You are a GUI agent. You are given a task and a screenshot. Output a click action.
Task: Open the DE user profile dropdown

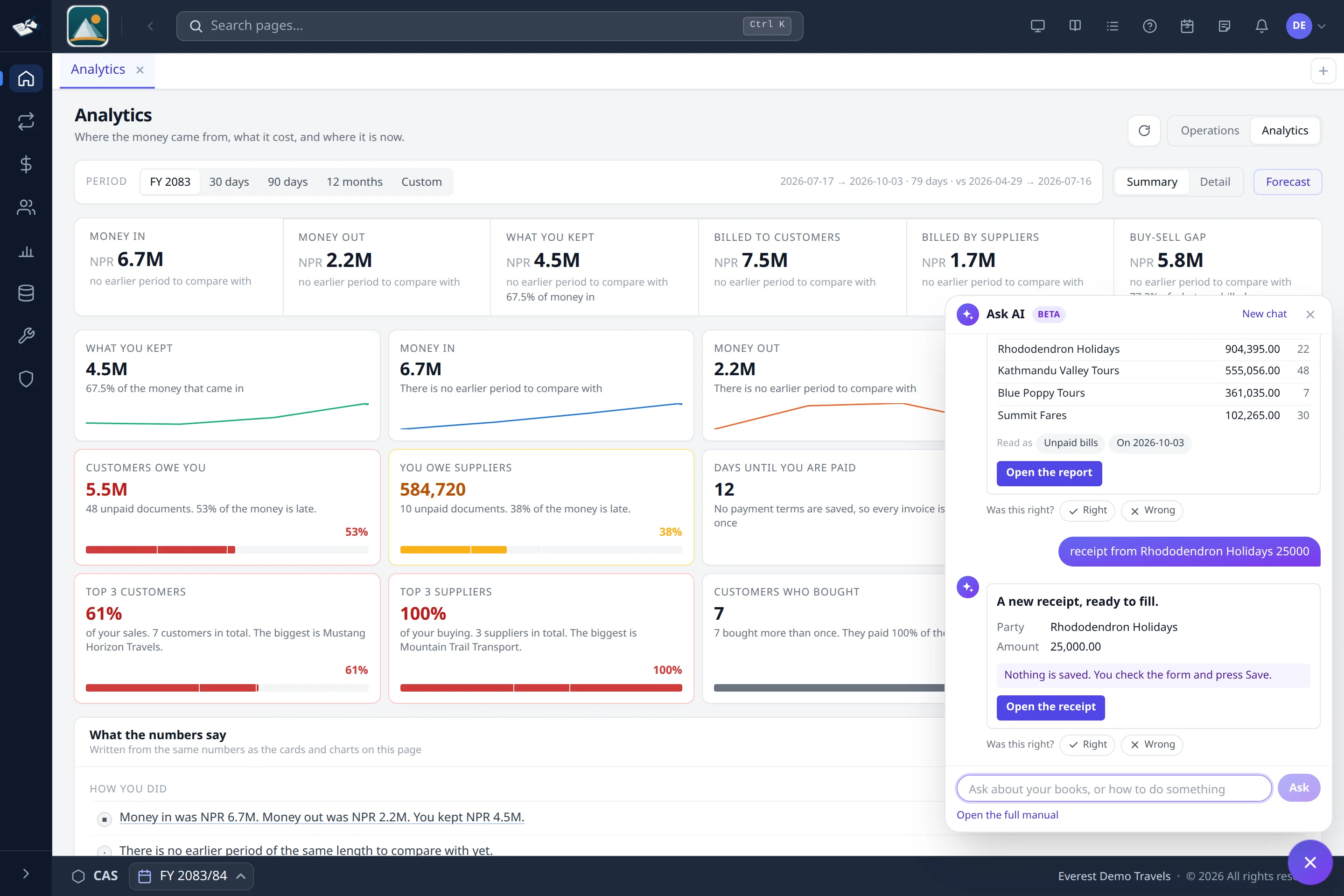1305,26
